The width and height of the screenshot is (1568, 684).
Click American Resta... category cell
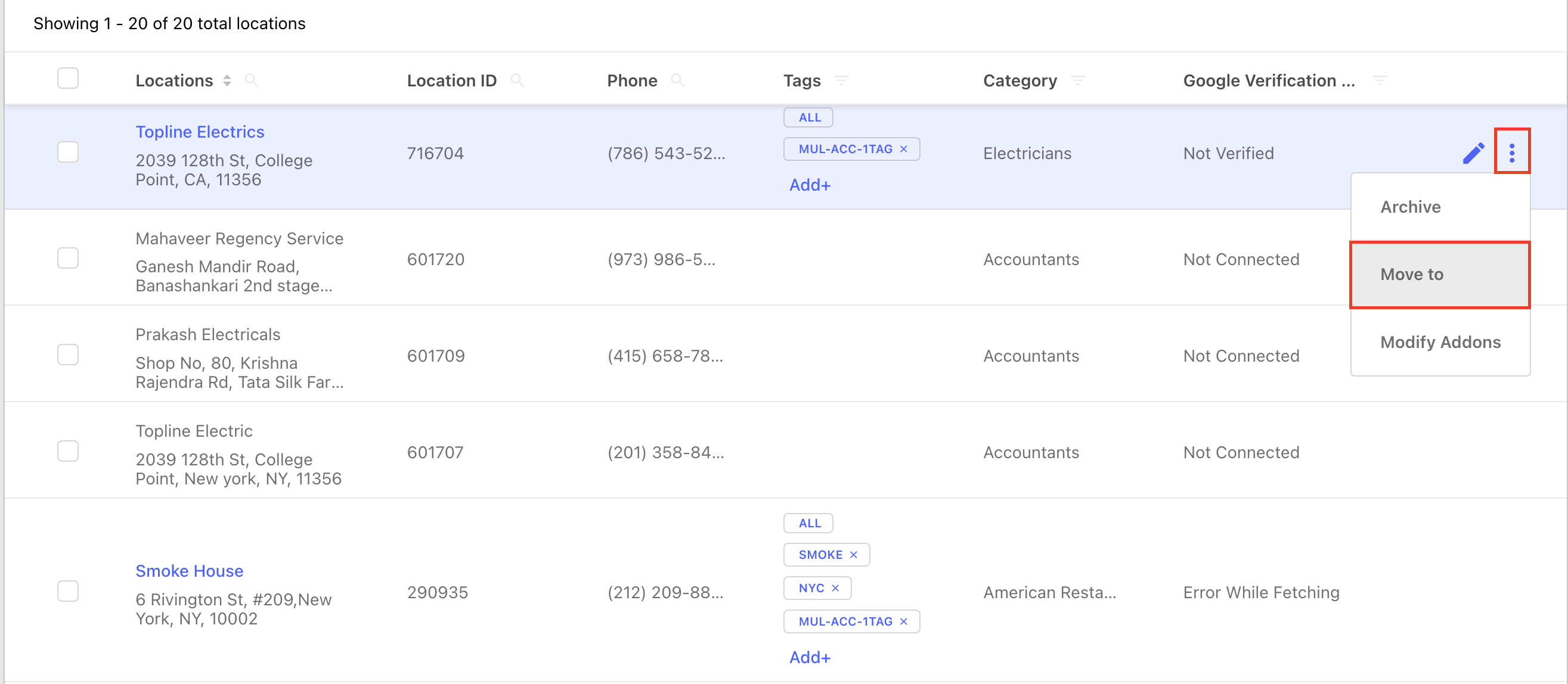1049,592
